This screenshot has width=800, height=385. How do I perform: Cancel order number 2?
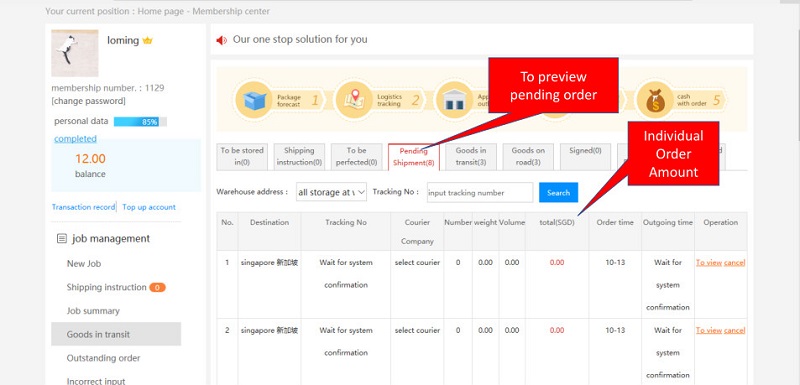(734, 330)
